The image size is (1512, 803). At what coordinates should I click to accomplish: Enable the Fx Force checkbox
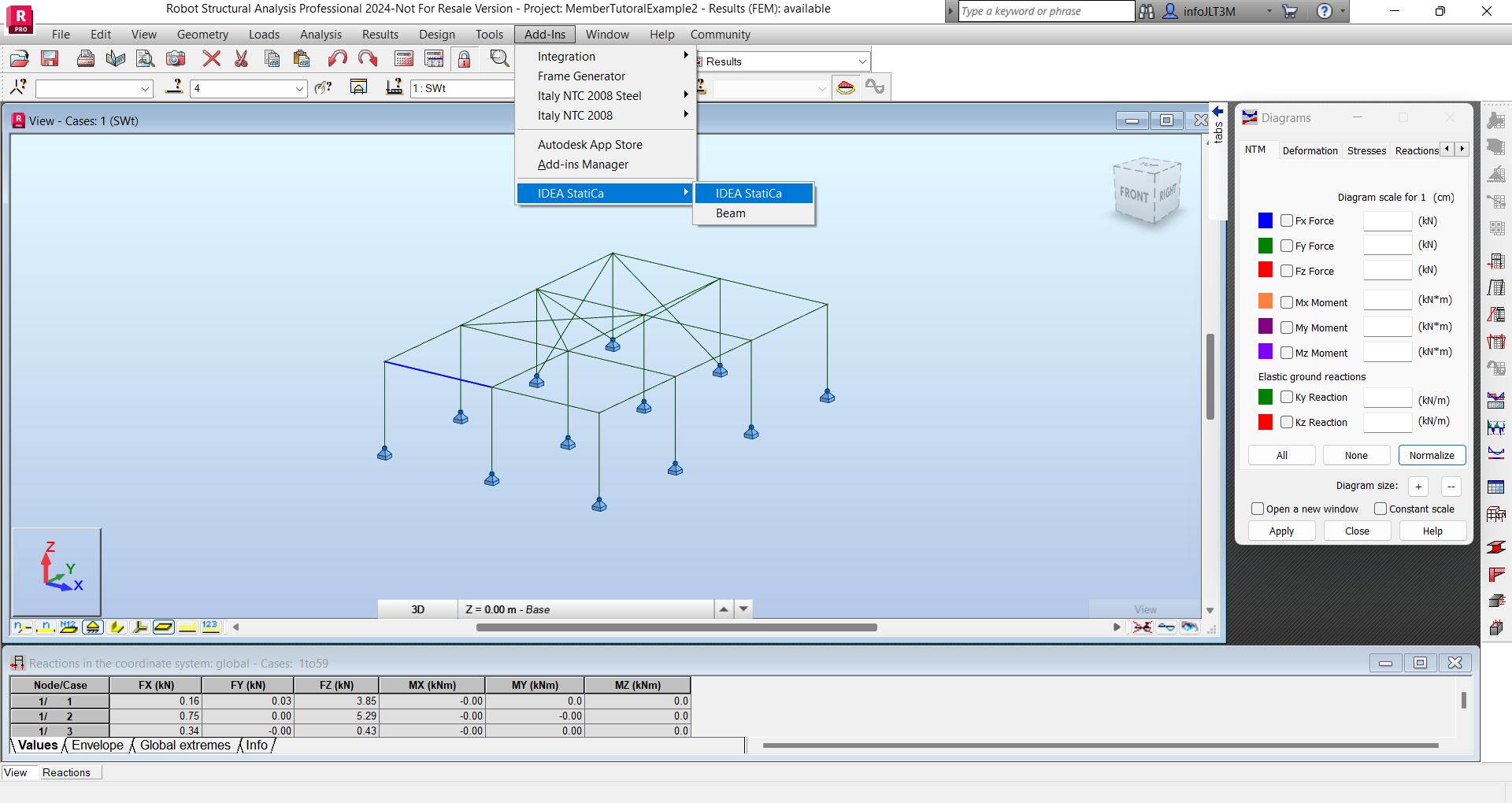coord(1287,220)
